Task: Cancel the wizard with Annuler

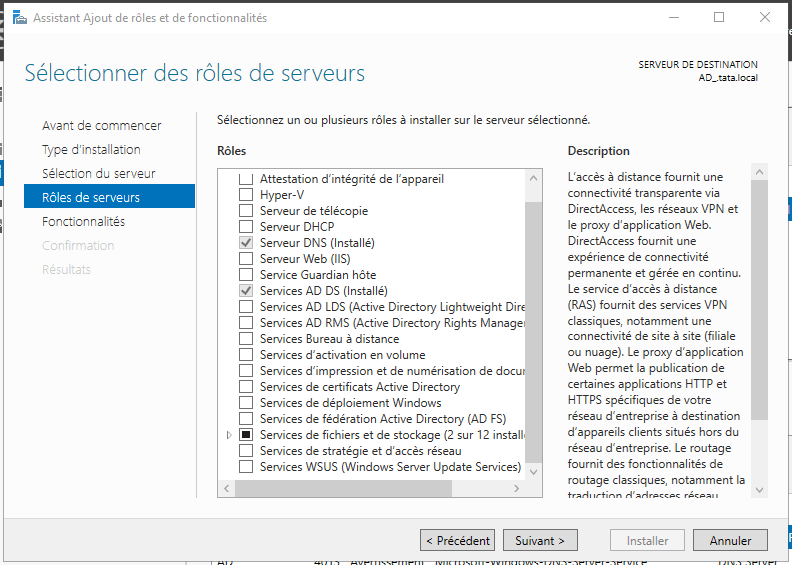Action: click(730, 540)
